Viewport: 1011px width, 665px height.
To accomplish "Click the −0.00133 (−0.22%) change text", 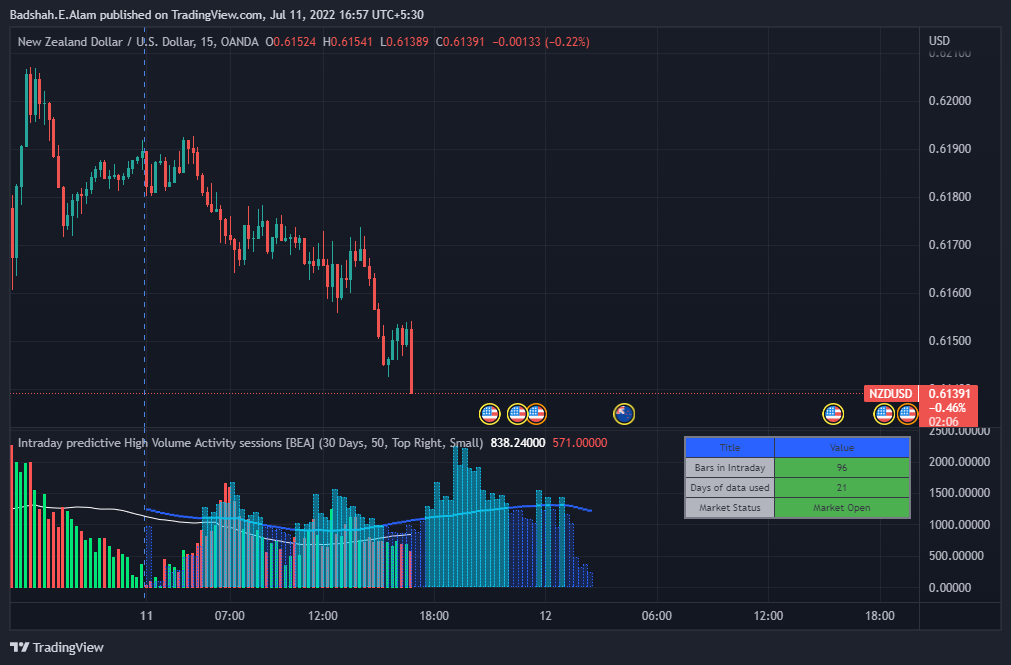I will (541, 42).
